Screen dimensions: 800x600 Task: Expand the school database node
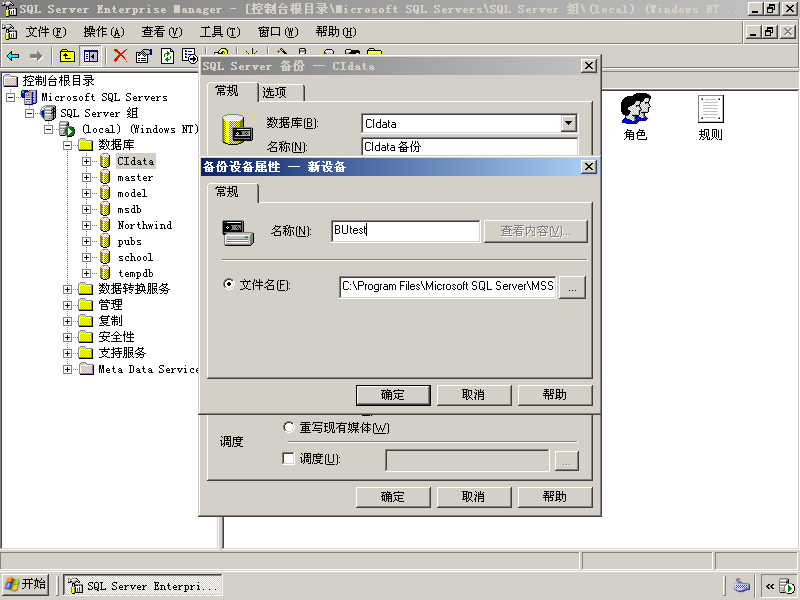86,257
